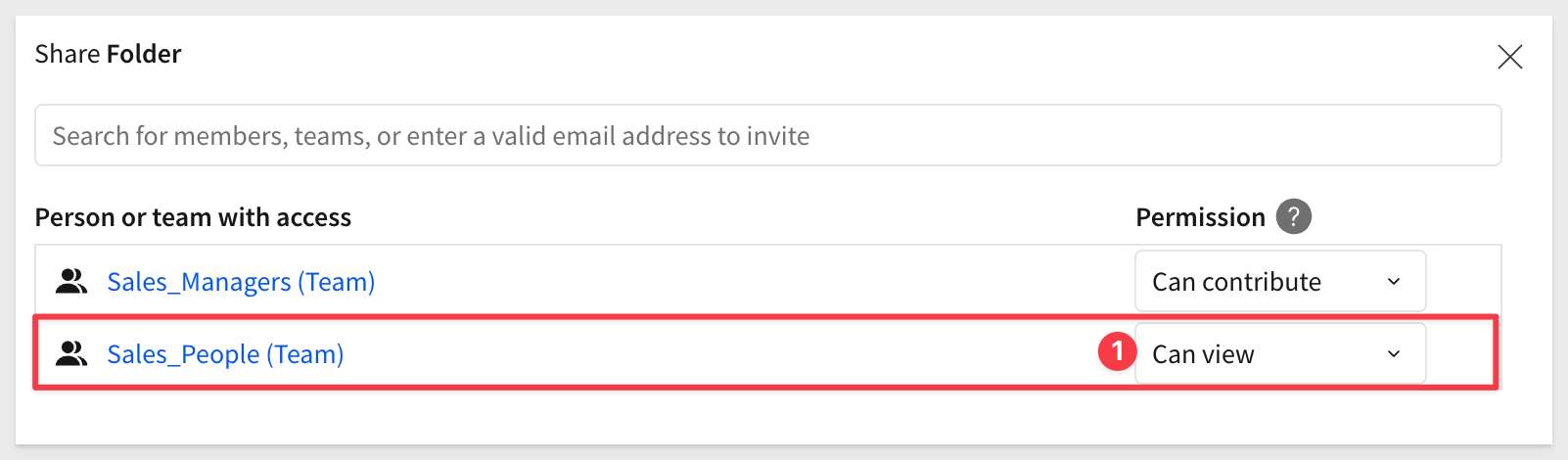This screenshot has width=1568, height=460.
Task: Click the empty cell right of Can contribute
Action: (x=1463, y=282)
